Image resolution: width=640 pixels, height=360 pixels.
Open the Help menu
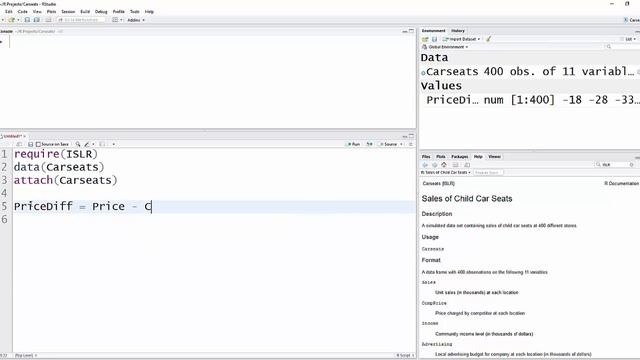click(149, 12)
